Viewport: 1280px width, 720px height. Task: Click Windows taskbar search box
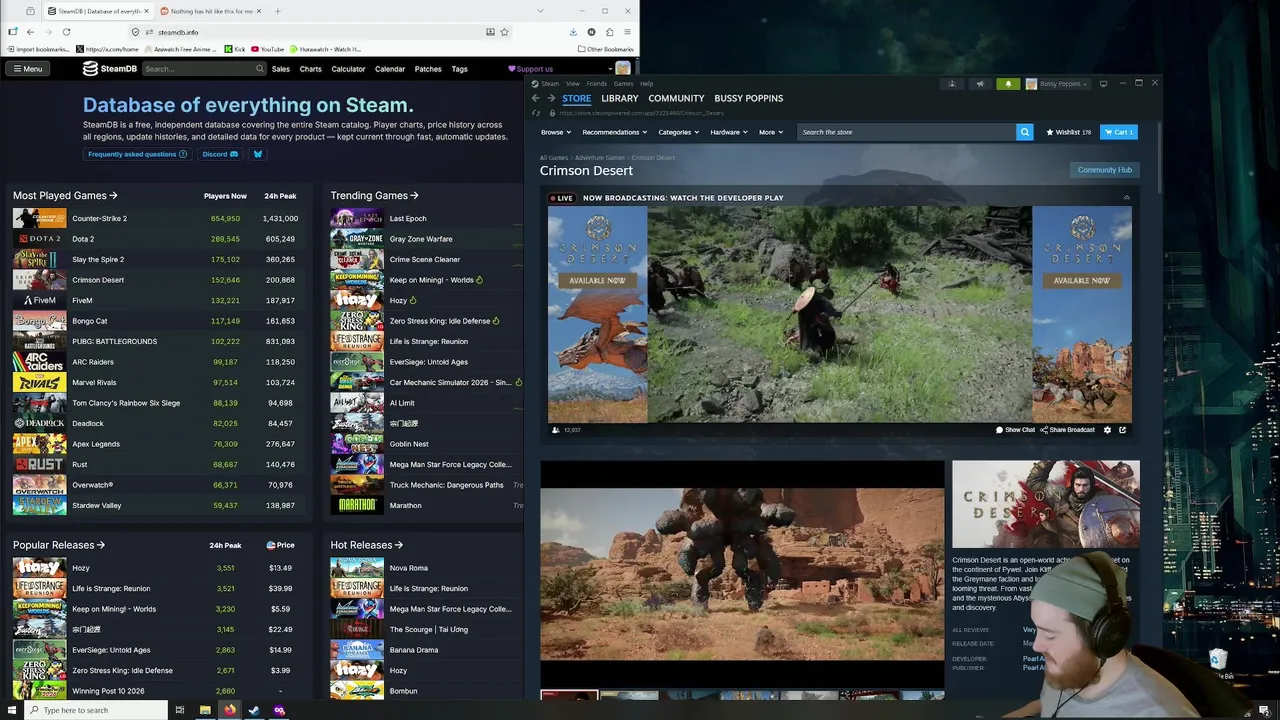point(97,710)
